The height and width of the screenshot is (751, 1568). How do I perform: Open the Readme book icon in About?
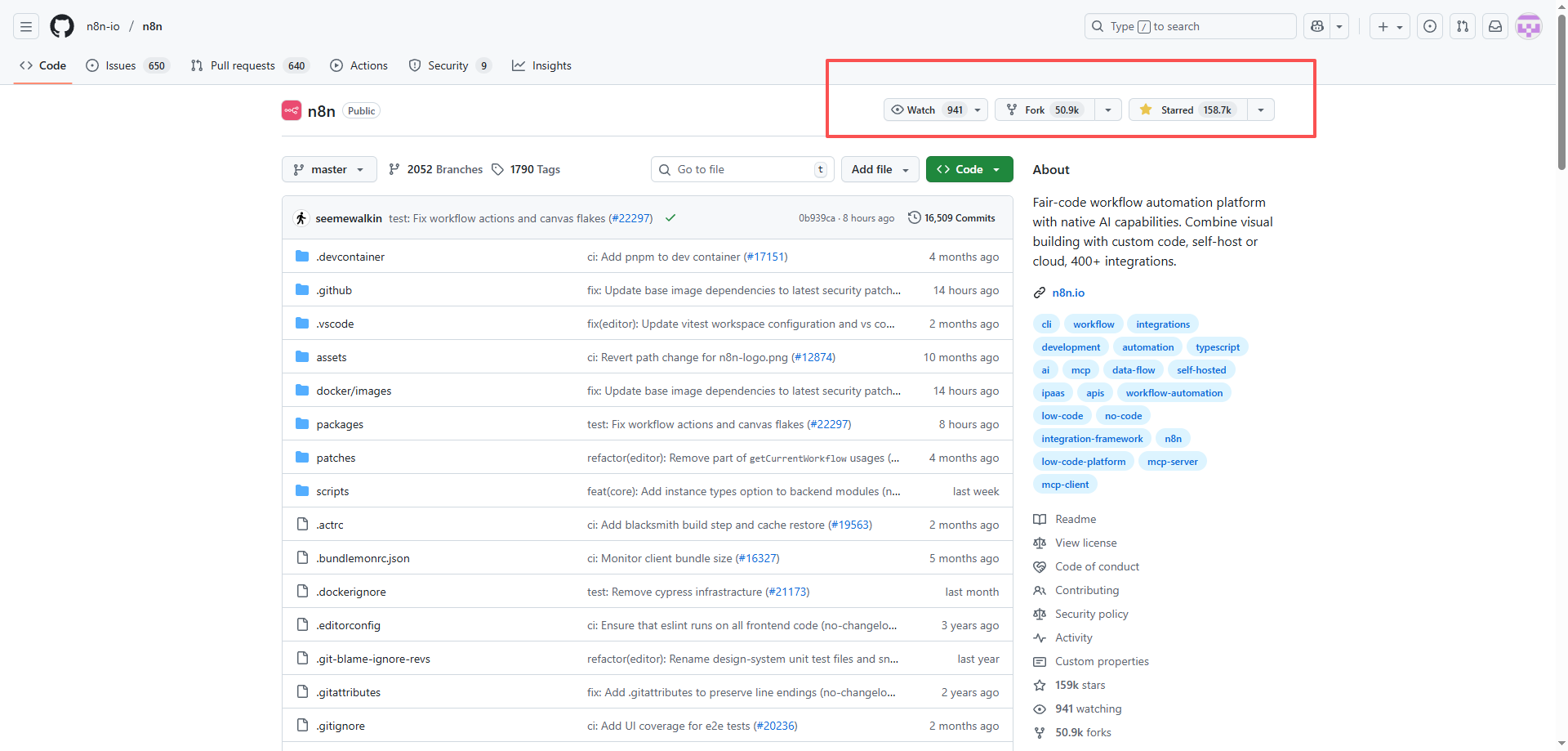point(1040,519)
